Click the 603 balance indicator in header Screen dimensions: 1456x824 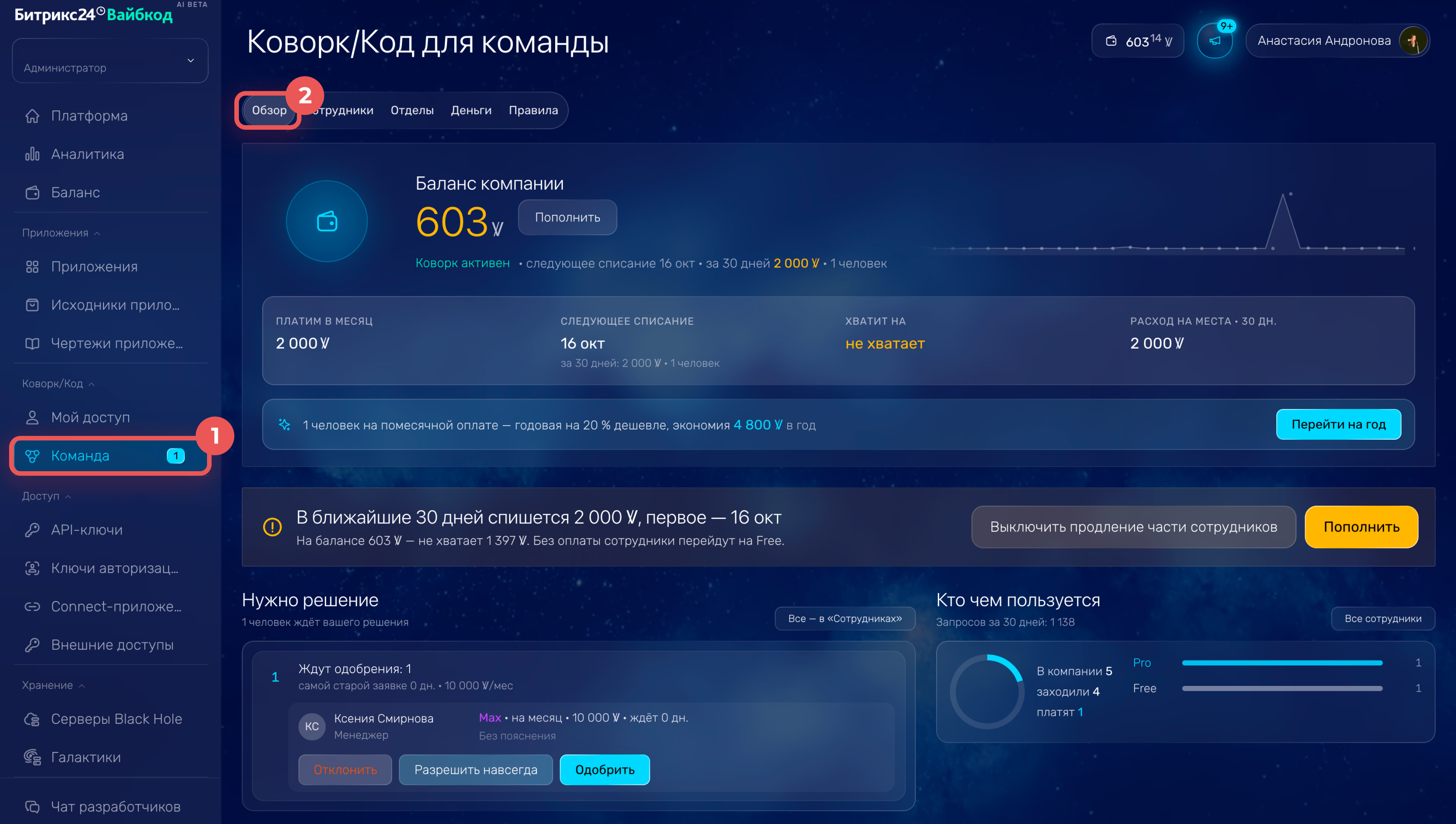coord(1137,41)
